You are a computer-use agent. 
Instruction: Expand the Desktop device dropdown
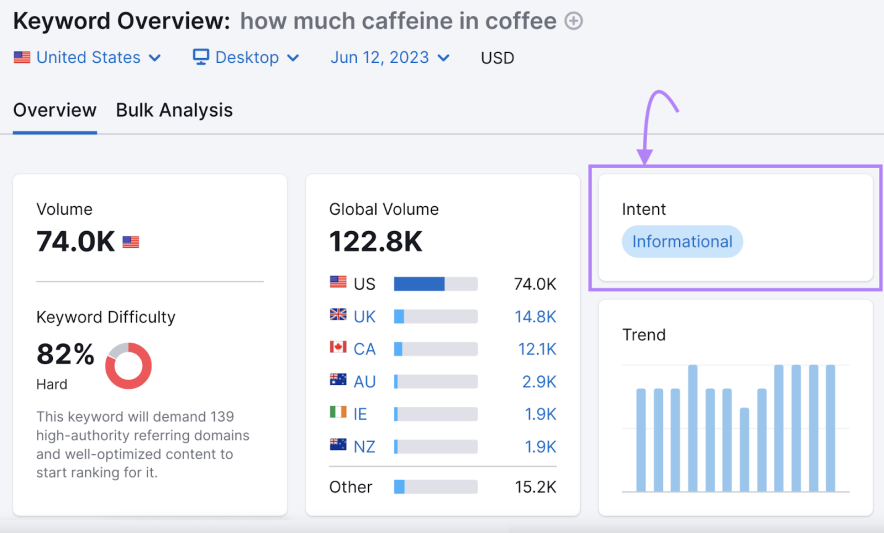tap(246, 58)
